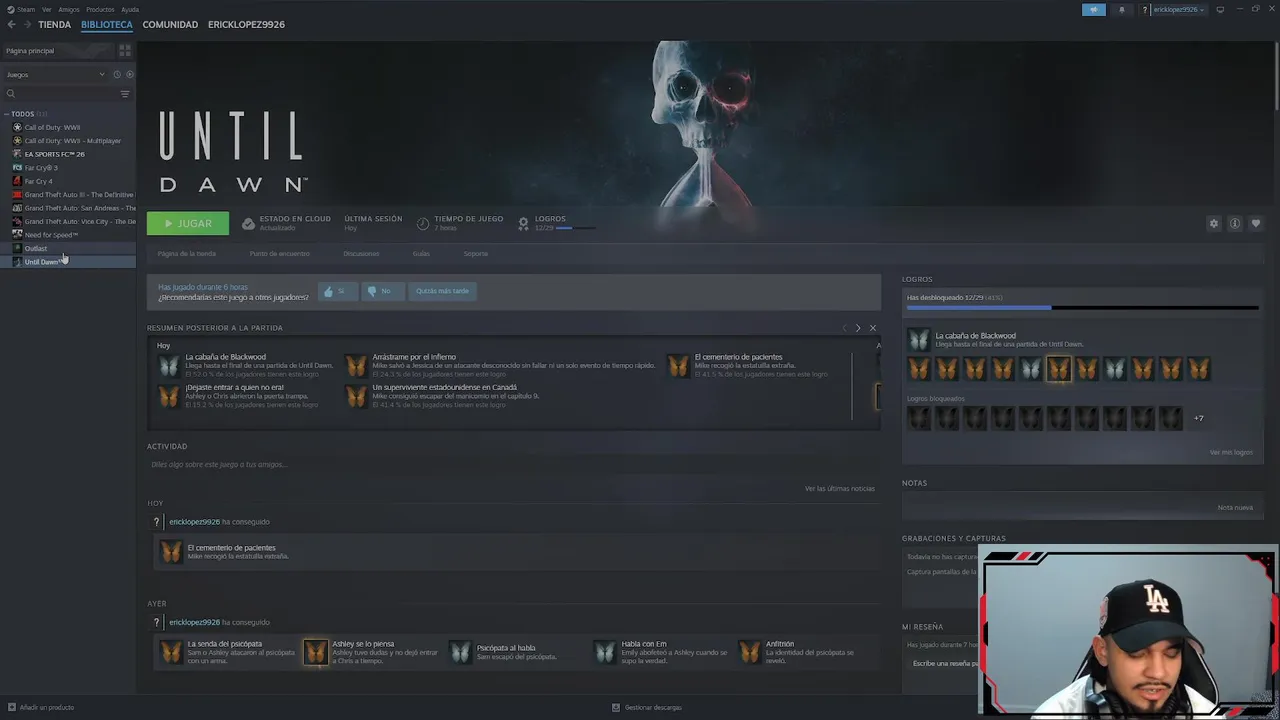Switch to the TIENDA tab
Screen dimensions: 1280x720
click(54, 24)
